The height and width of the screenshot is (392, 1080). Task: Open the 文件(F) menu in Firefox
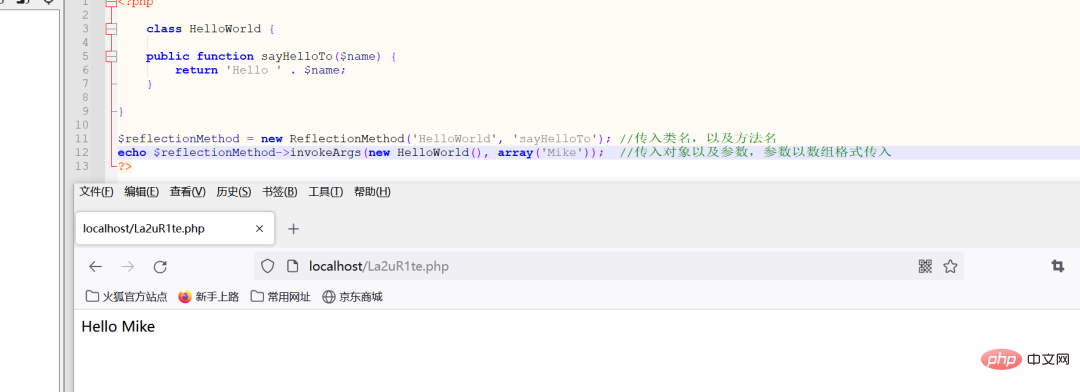tap(96, 192)
